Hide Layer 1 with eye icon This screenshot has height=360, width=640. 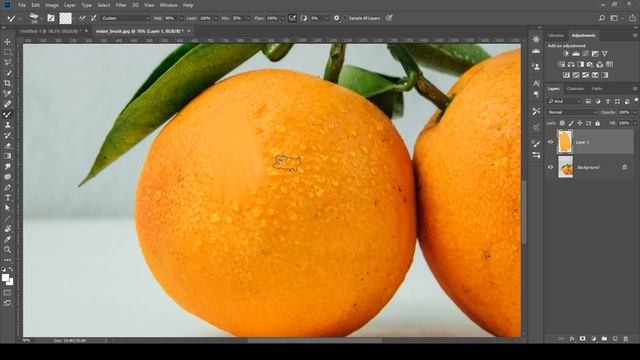[x=551, y=142]
